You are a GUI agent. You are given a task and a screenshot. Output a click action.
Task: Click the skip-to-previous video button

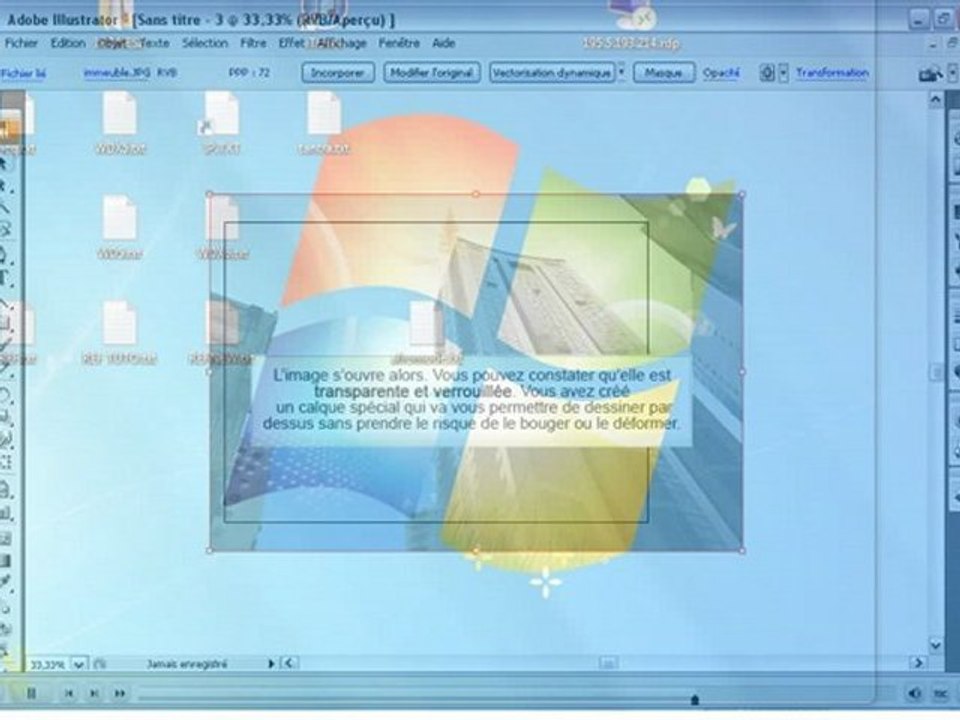coord(69,693)
